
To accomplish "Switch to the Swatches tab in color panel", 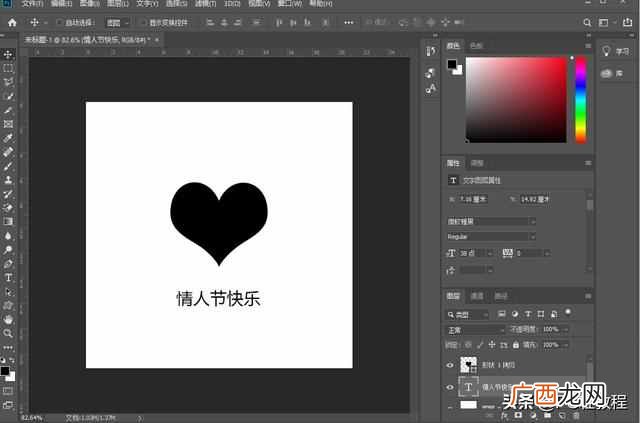I will pos(476,46).
